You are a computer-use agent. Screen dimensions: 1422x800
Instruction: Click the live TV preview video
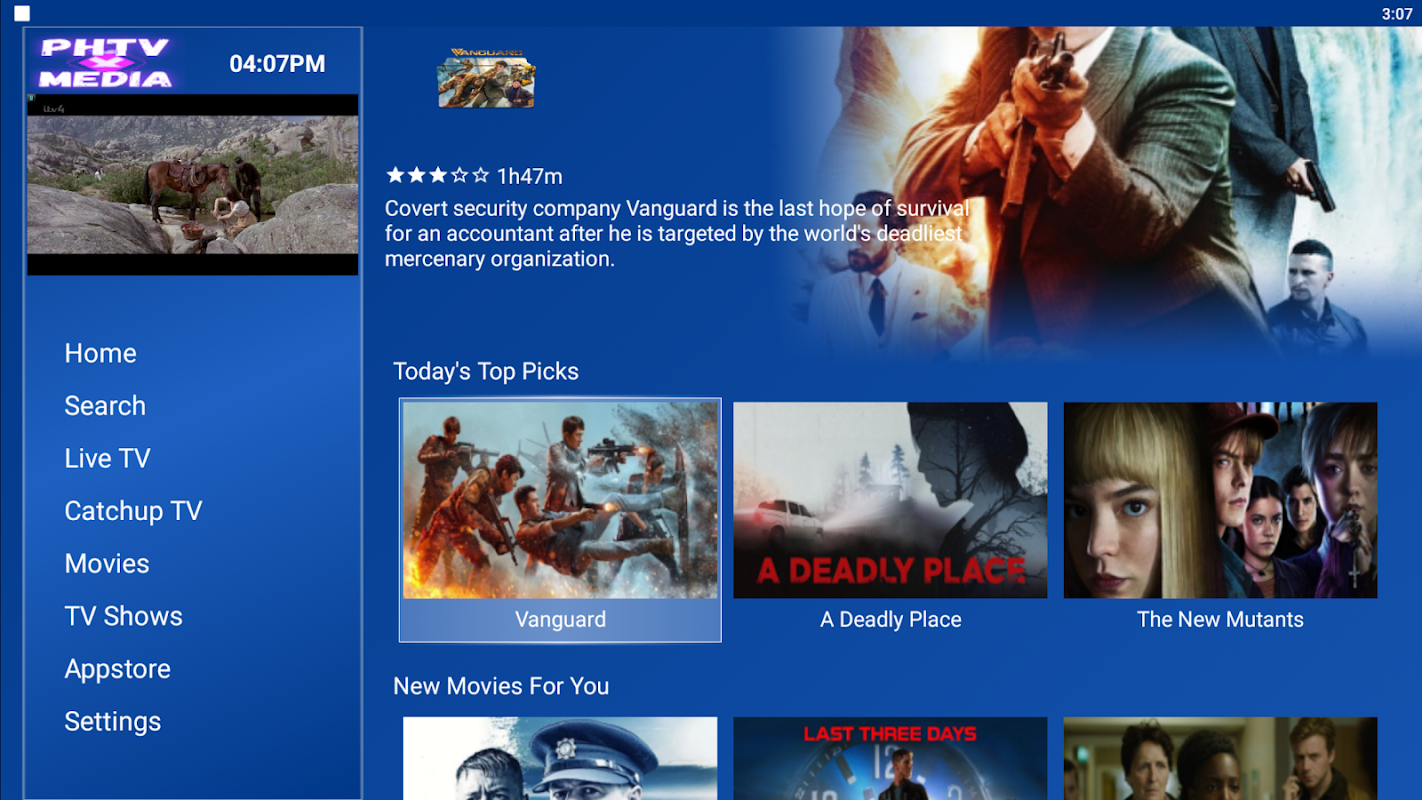[x=192, y=185]
